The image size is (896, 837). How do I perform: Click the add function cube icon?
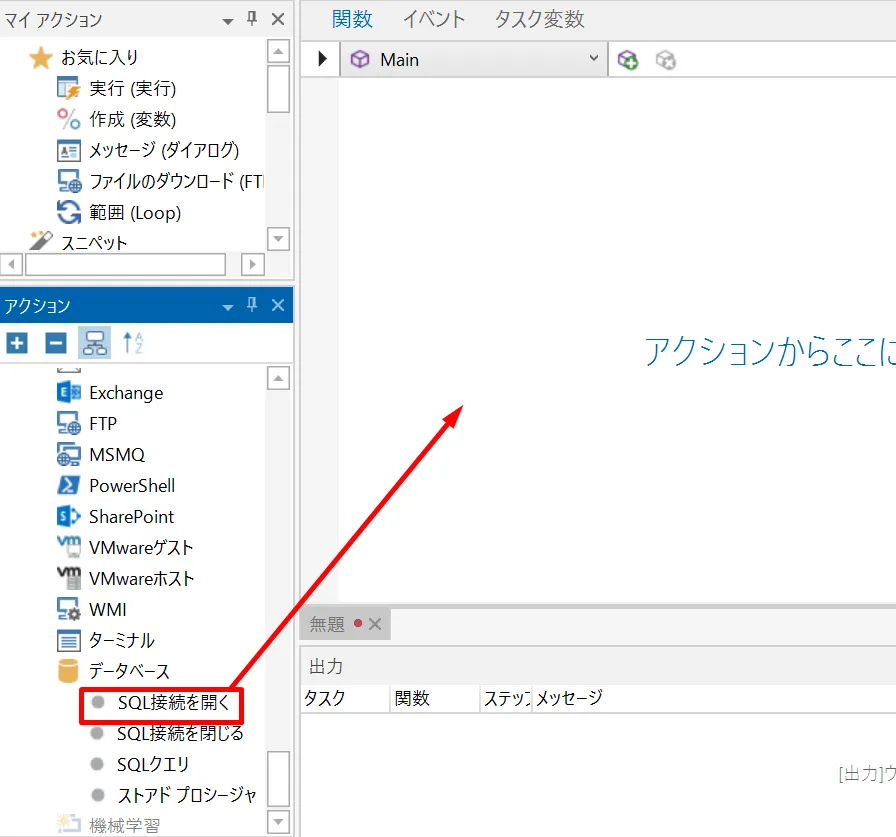(628, 60)
